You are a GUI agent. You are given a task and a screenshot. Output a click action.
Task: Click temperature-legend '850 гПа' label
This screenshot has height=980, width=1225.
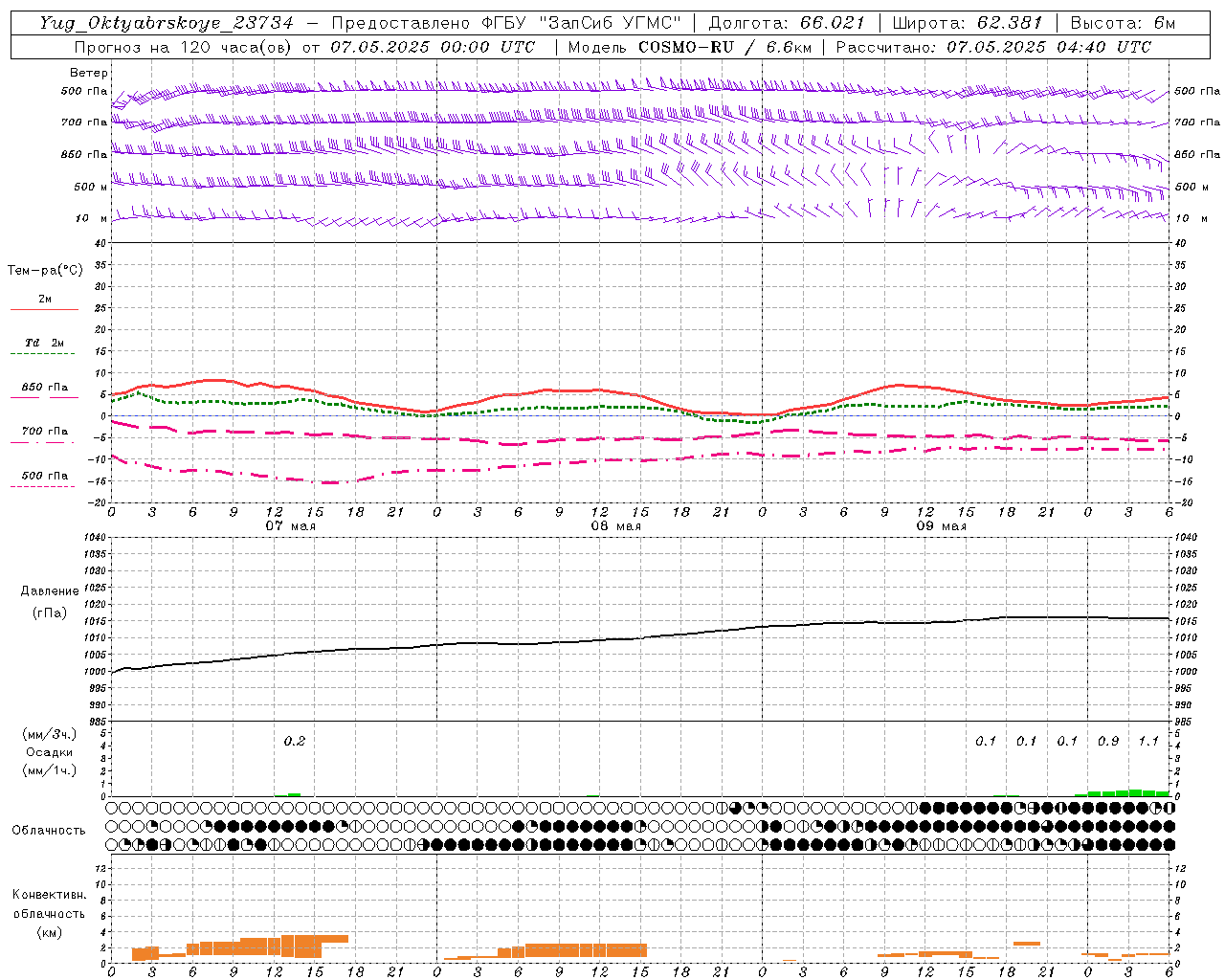pyautogui.click(x=45, y=388)
